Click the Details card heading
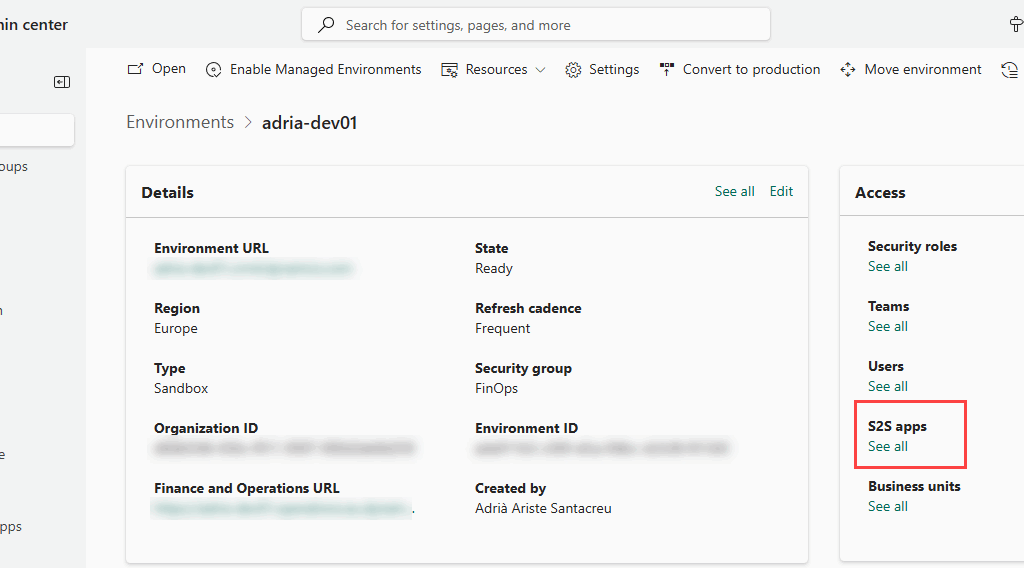The image size is (1024, 568). [x=167, y=193]
